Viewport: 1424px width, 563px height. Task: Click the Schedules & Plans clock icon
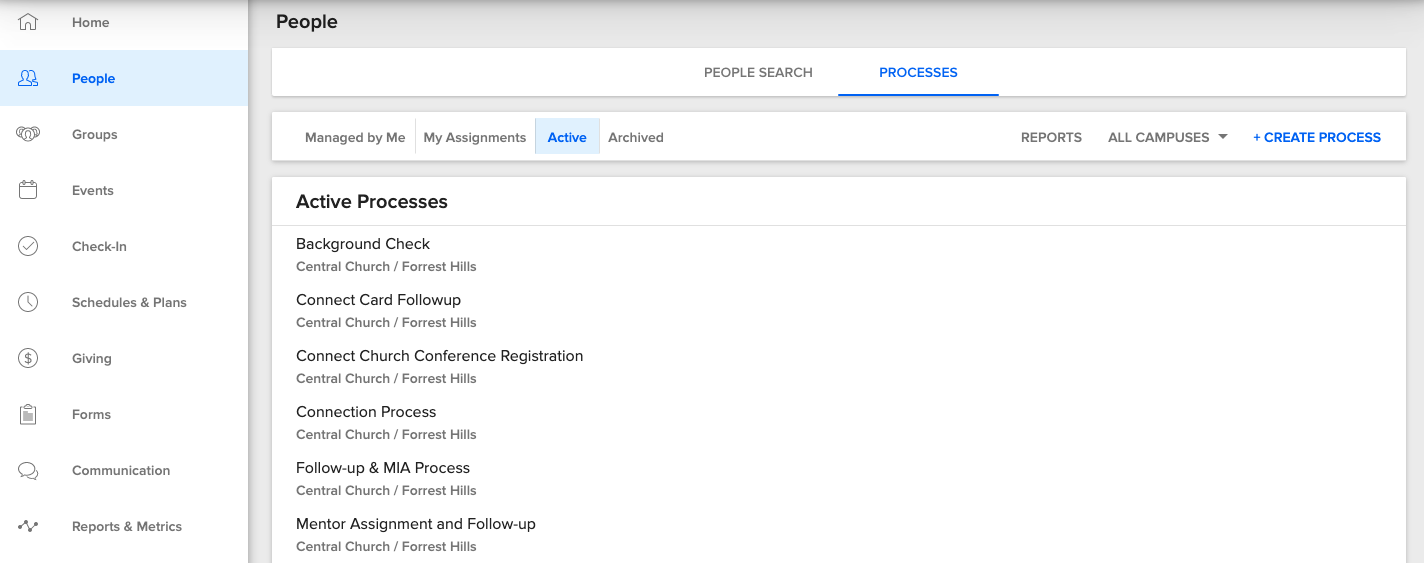(28, 302)
